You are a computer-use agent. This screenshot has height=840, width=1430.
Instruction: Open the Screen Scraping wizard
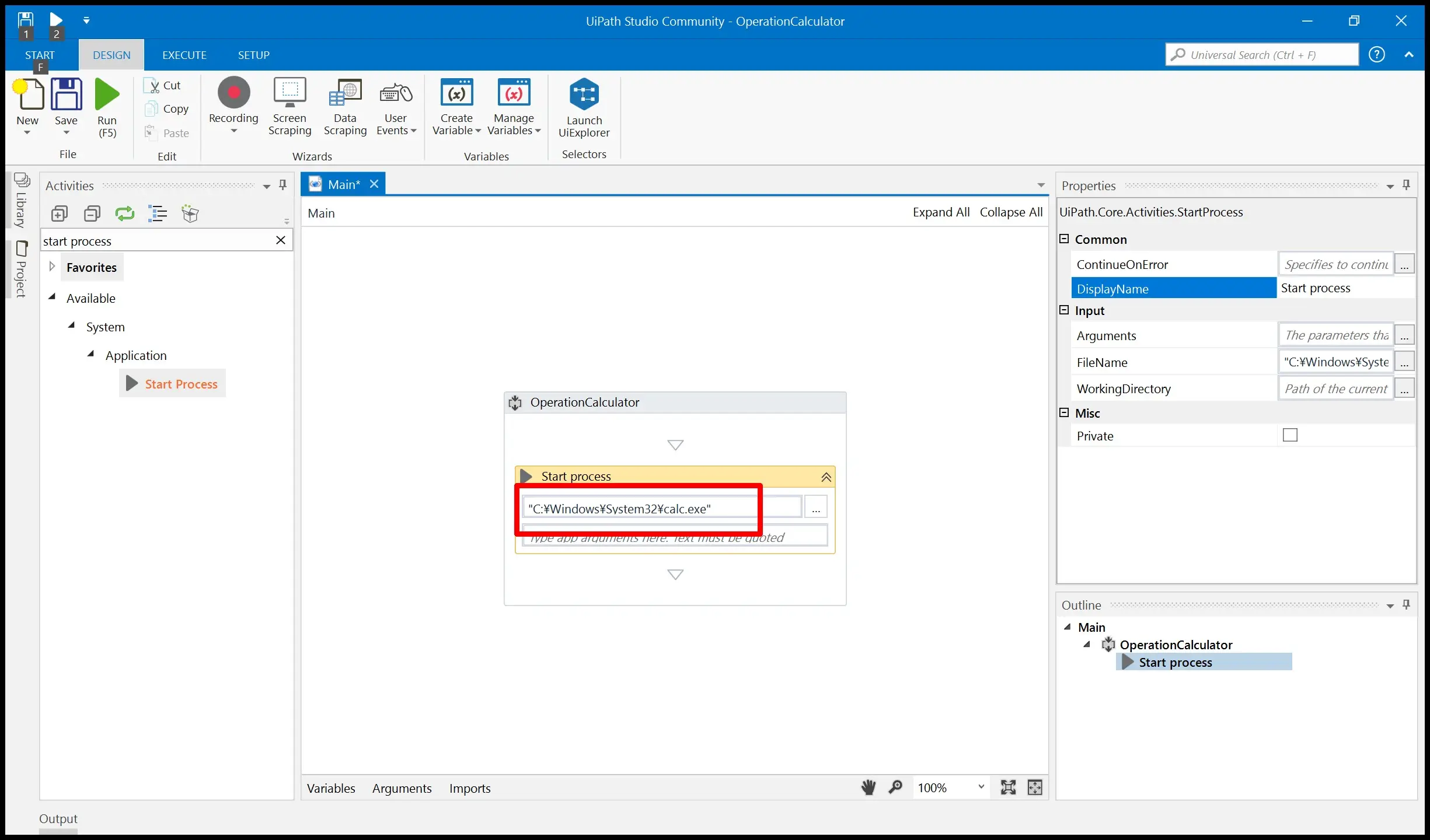pyautogui.click(x=290, y=107)
